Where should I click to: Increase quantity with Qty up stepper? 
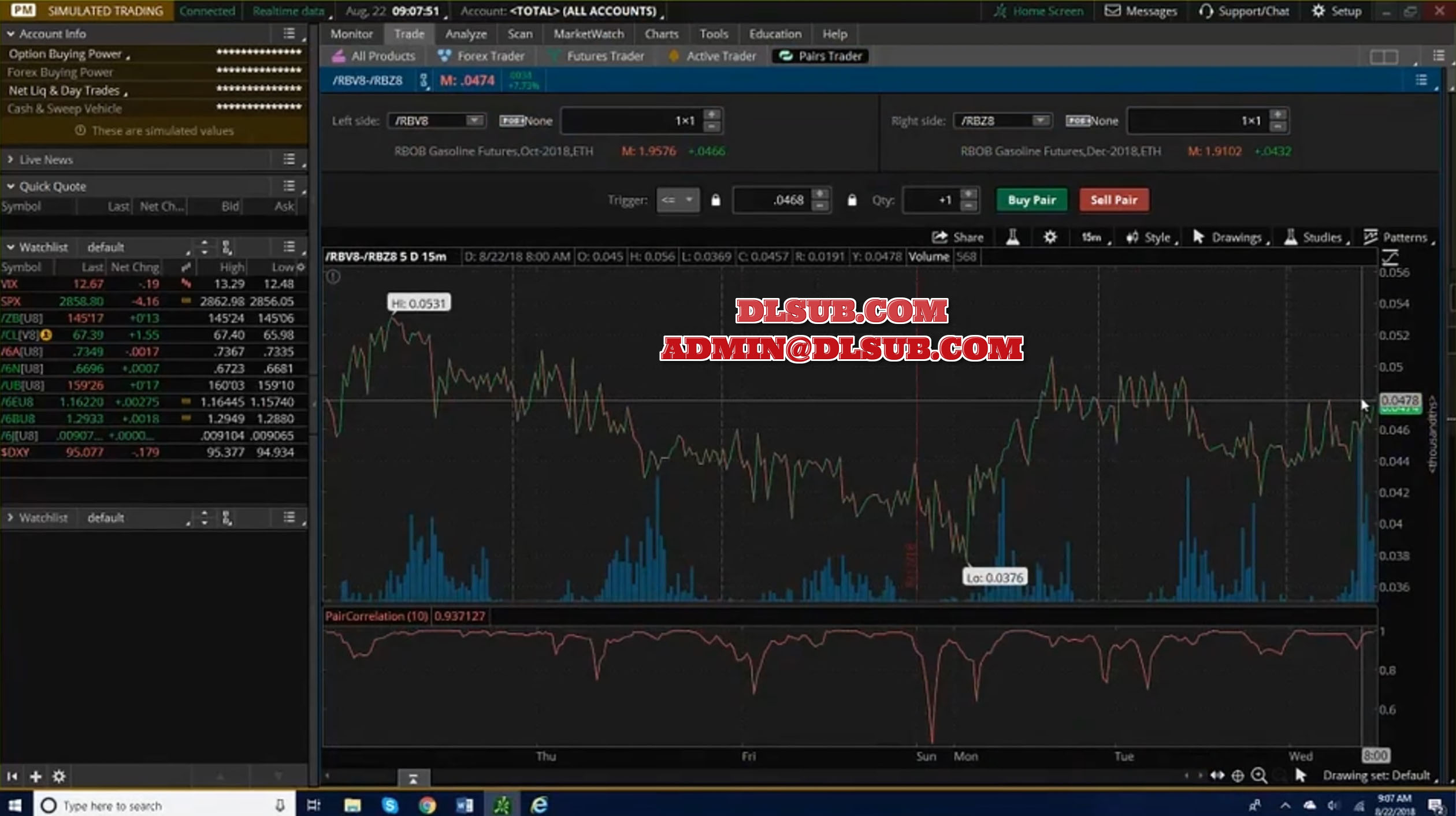tap(969, 194)
